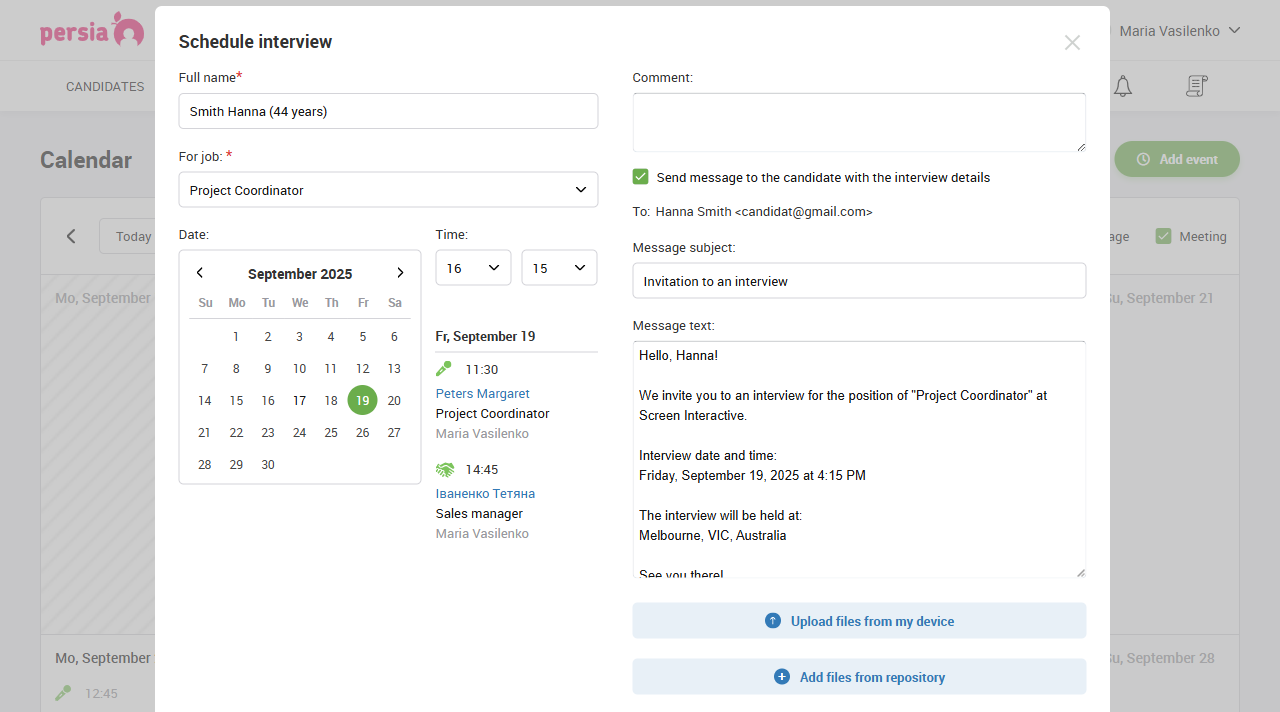The width and height of the screenshot is (1280, 712).
Task: Select September 25 in the calendar
Action: point(331,432)
